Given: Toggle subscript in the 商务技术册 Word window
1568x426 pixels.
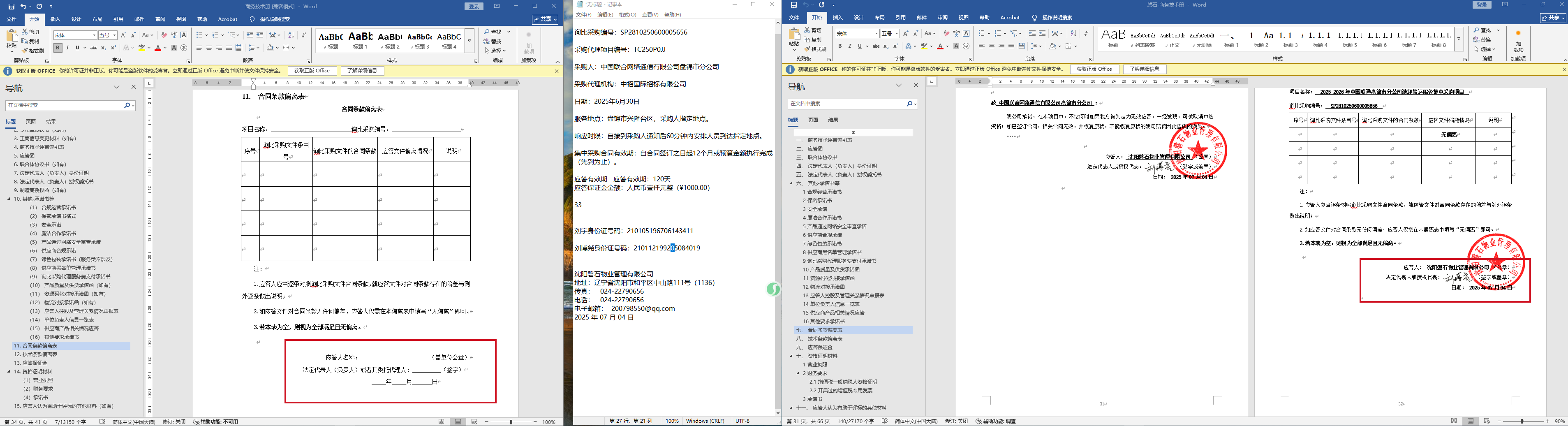Looking at the screenshot, I should pyautogui.click(x=104, y=47).
